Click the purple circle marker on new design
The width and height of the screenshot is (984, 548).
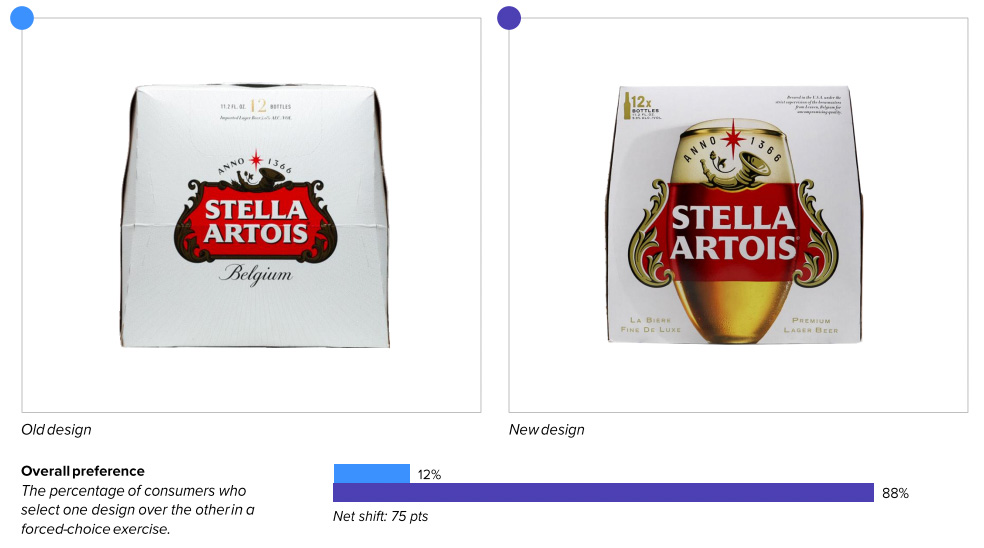coord(509,18)
